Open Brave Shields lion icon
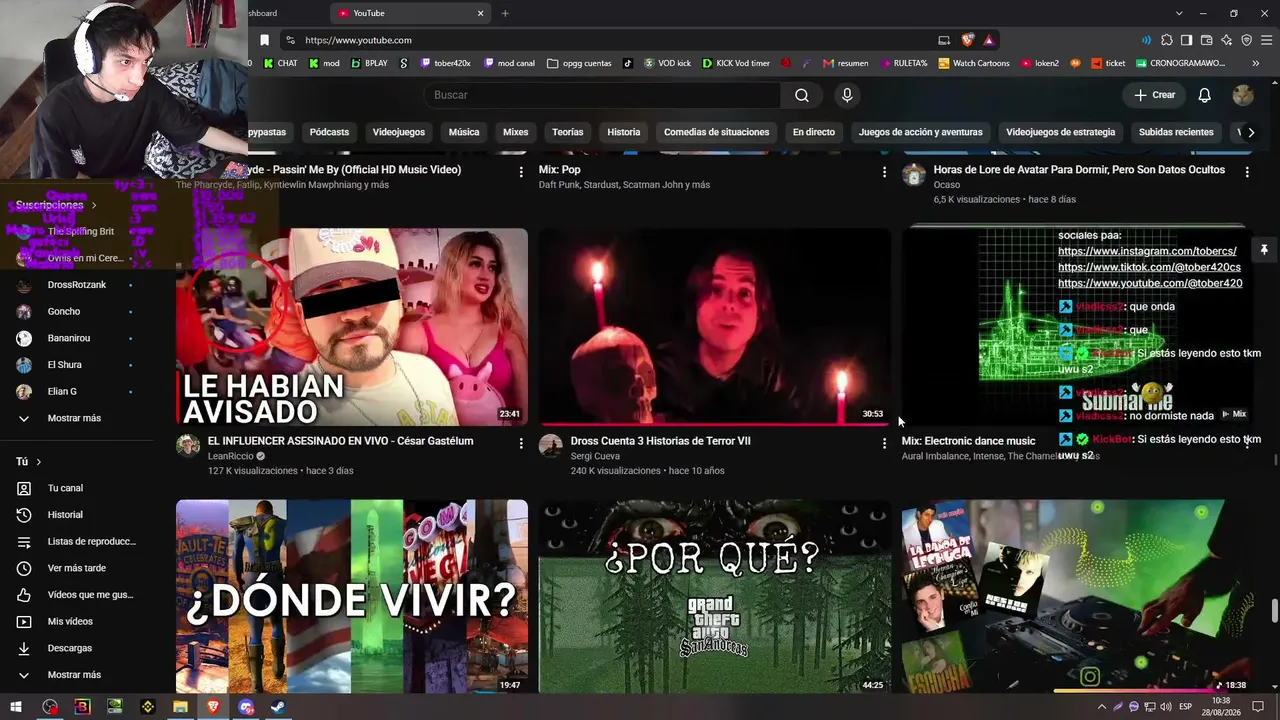Image resolution: width=1280 pixels, height=720 pixels. click(968, 40)
